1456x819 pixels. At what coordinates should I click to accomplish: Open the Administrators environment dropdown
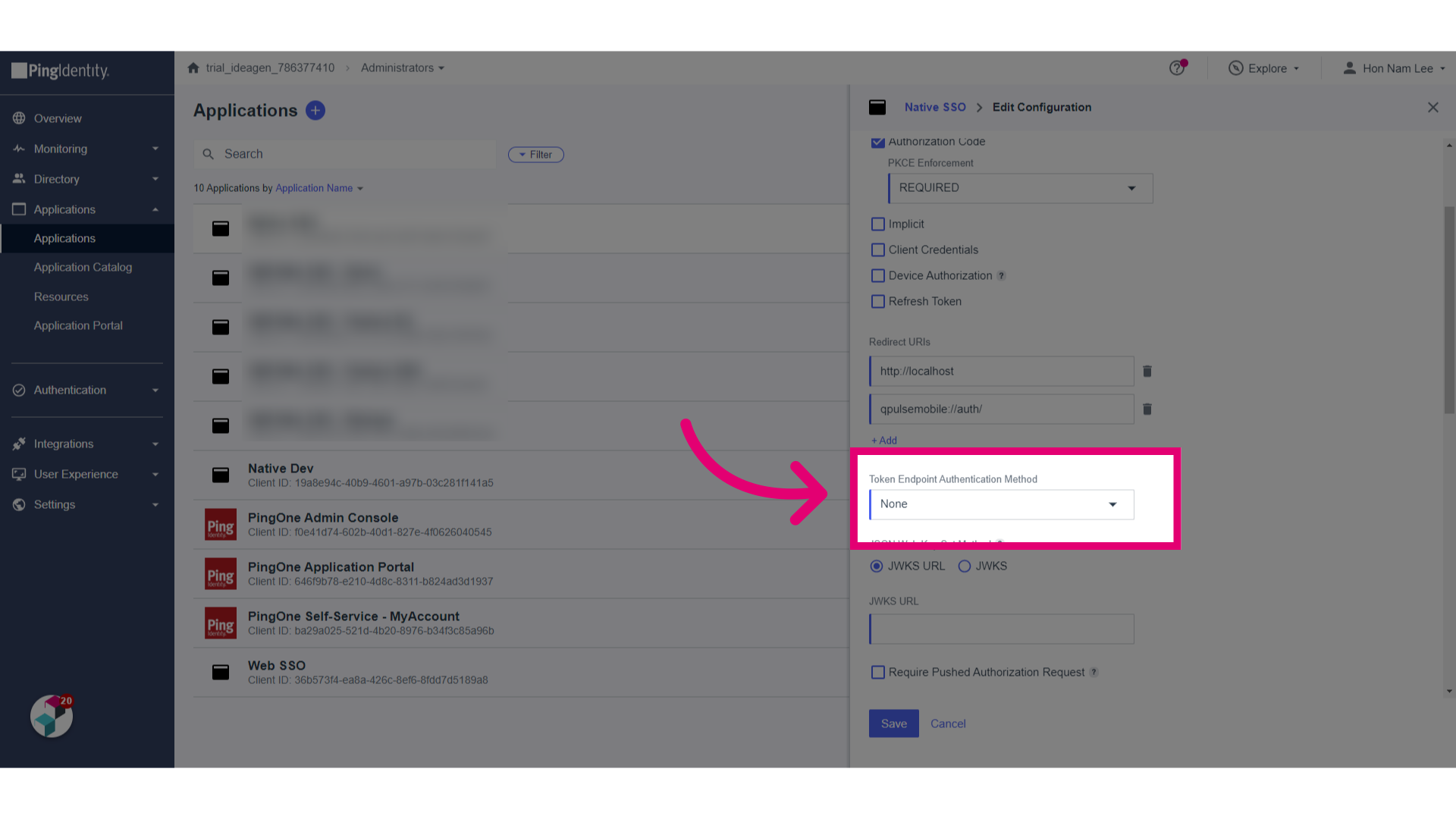pos(403,67)
